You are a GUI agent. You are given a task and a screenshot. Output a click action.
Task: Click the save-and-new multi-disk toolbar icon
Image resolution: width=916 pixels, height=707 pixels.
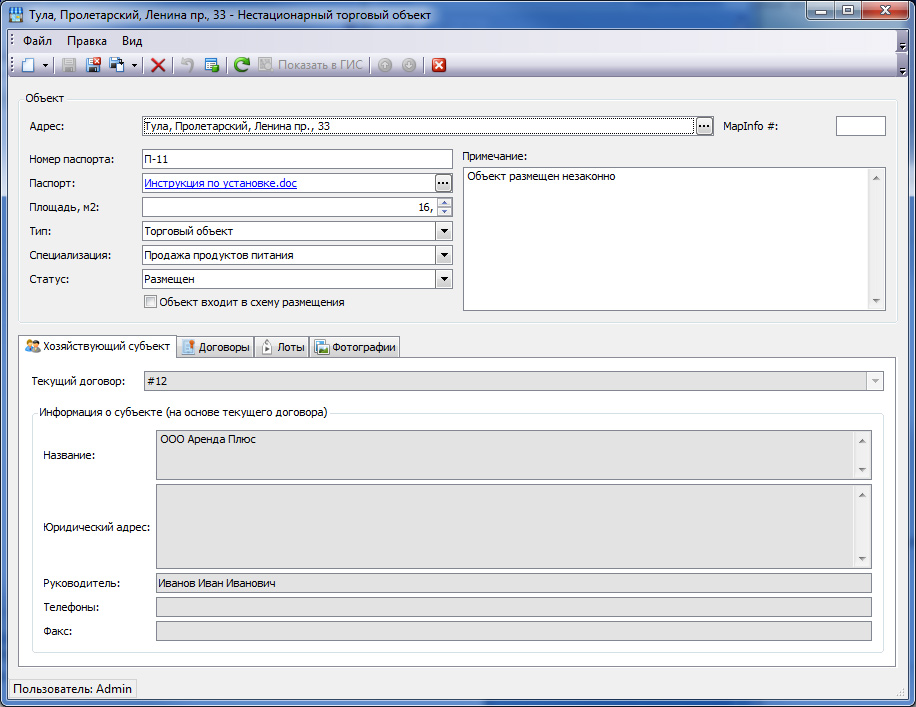coord(117,65)
